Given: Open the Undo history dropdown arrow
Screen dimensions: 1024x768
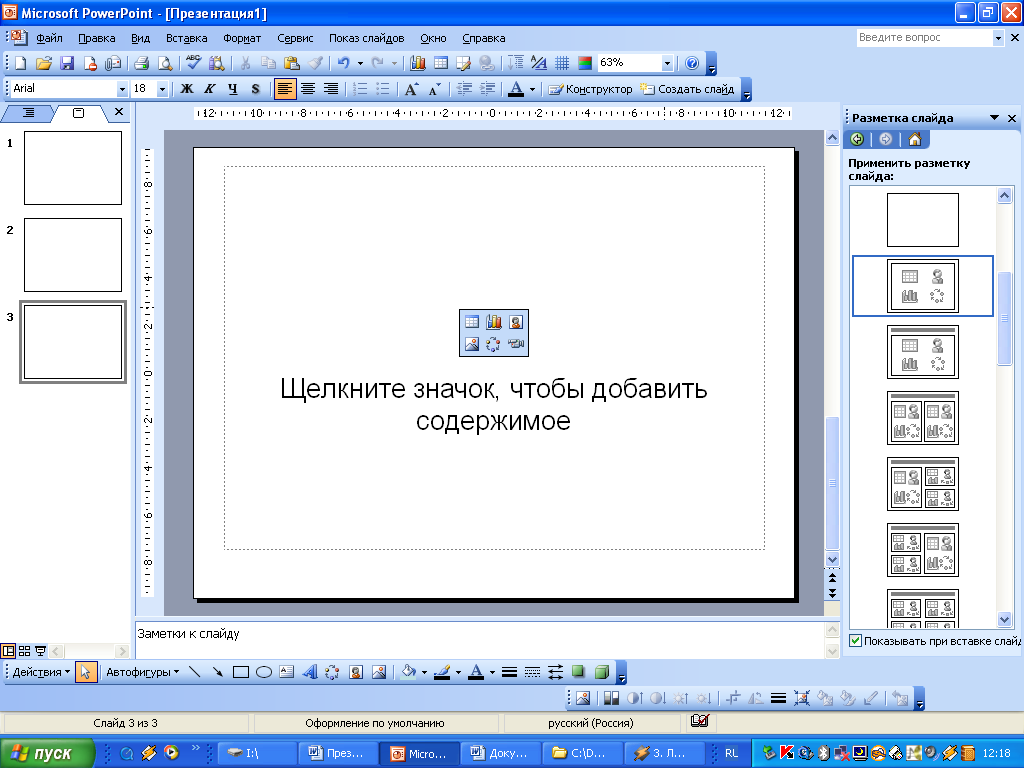Looking at the screenshot, I should point(360,63).
